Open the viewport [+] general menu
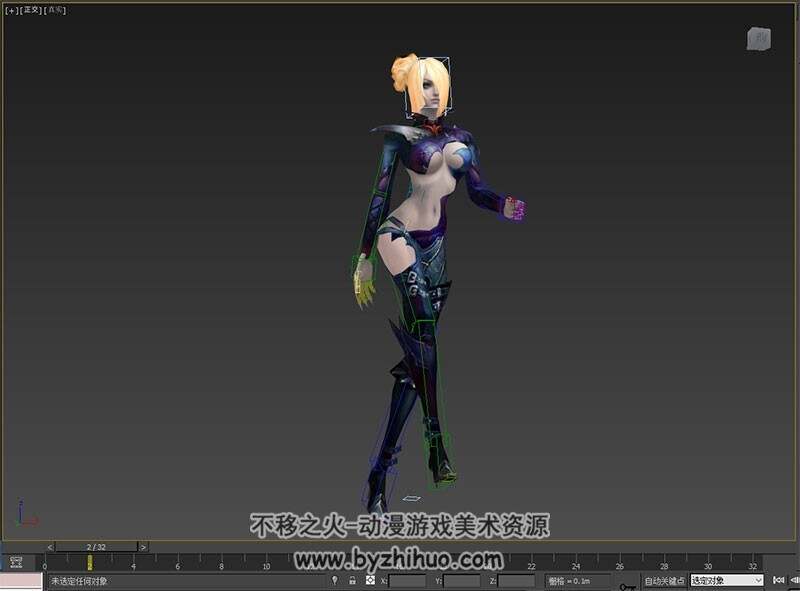 11,10
